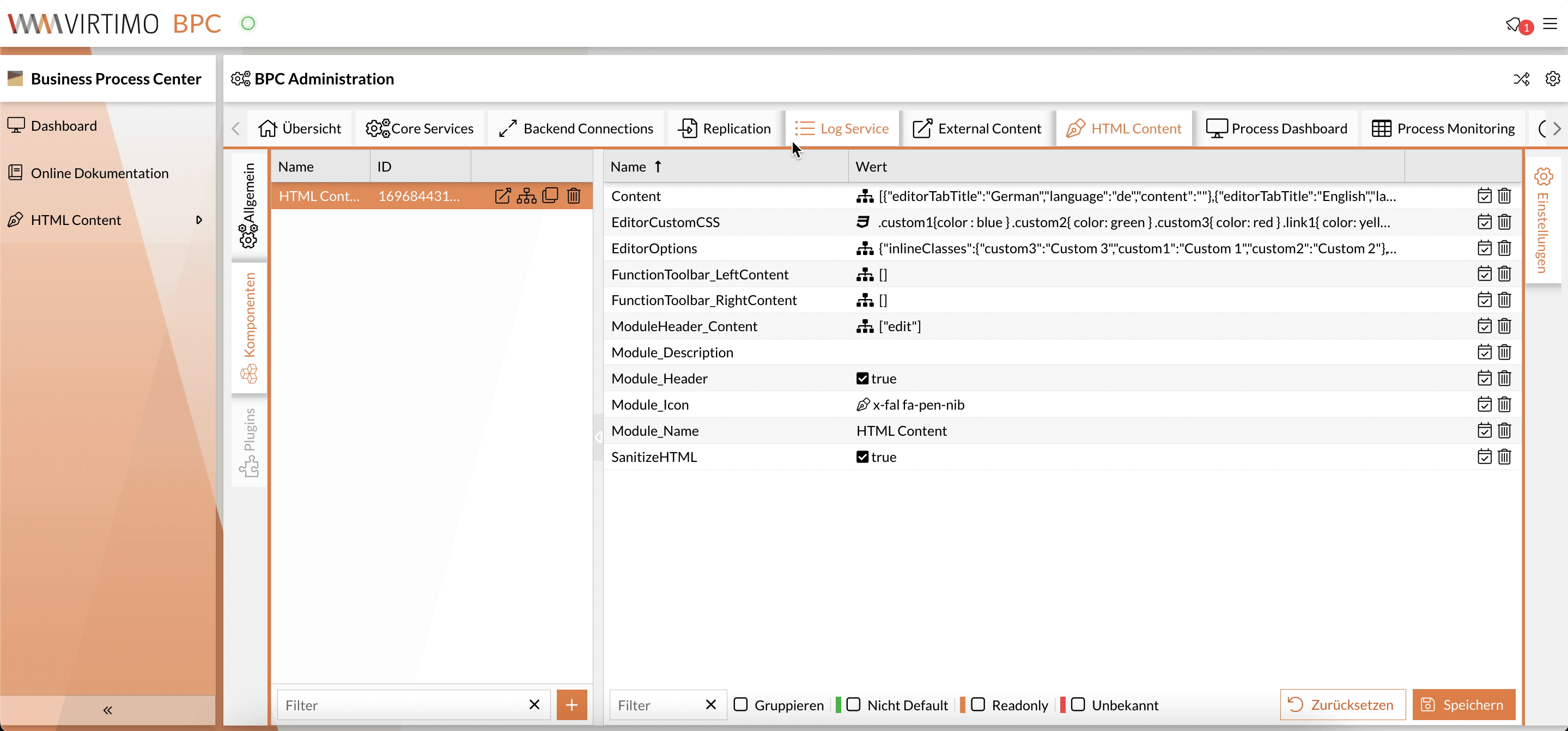Collapse the sidebar with the double chevron

point(108,710)
